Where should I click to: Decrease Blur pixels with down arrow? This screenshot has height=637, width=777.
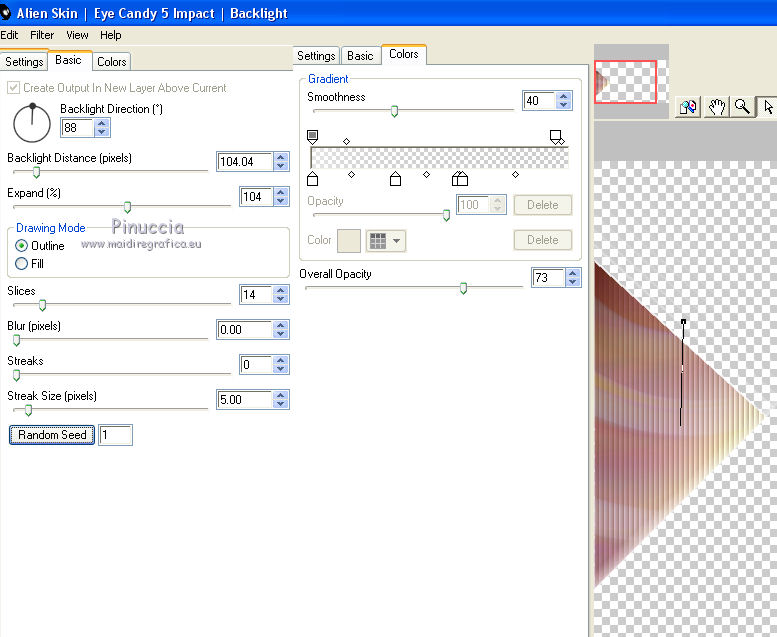[x=280, y=334]
